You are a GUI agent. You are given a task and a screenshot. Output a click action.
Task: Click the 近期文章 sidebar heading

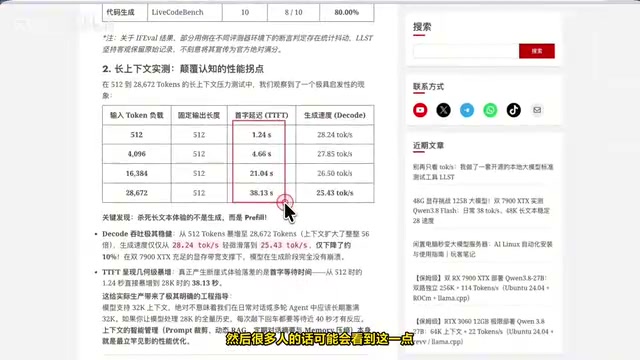[428, 145]
